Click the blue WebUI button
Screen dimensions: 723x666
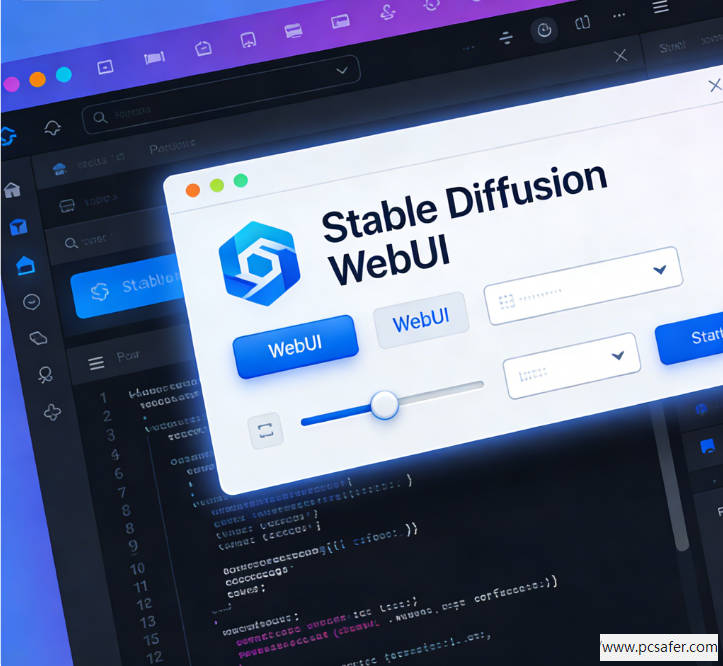click(296, 347)
